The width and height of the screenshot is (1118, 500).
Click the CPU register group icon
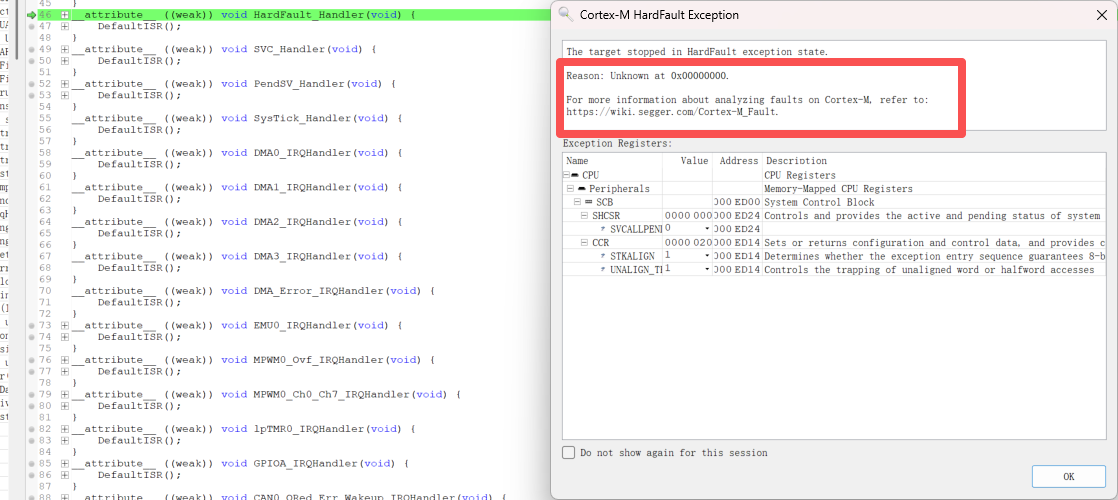(x=575, y=175)
